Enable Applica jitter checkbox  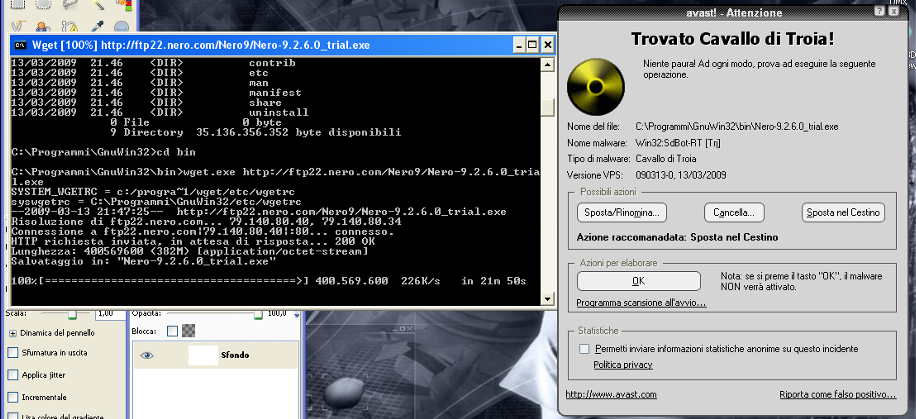point(12,375)
